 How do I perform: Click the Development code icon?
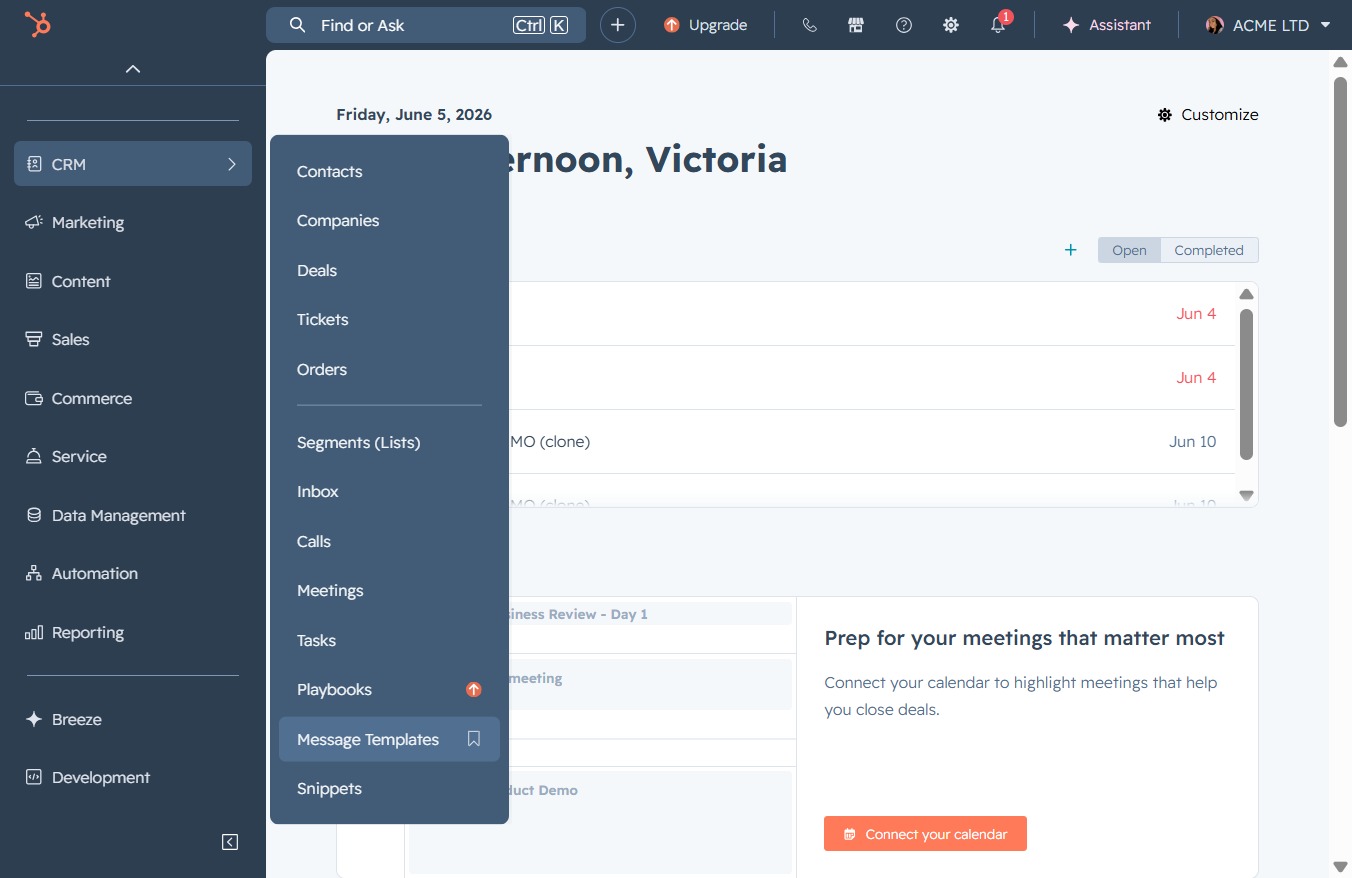click(34, 777)
